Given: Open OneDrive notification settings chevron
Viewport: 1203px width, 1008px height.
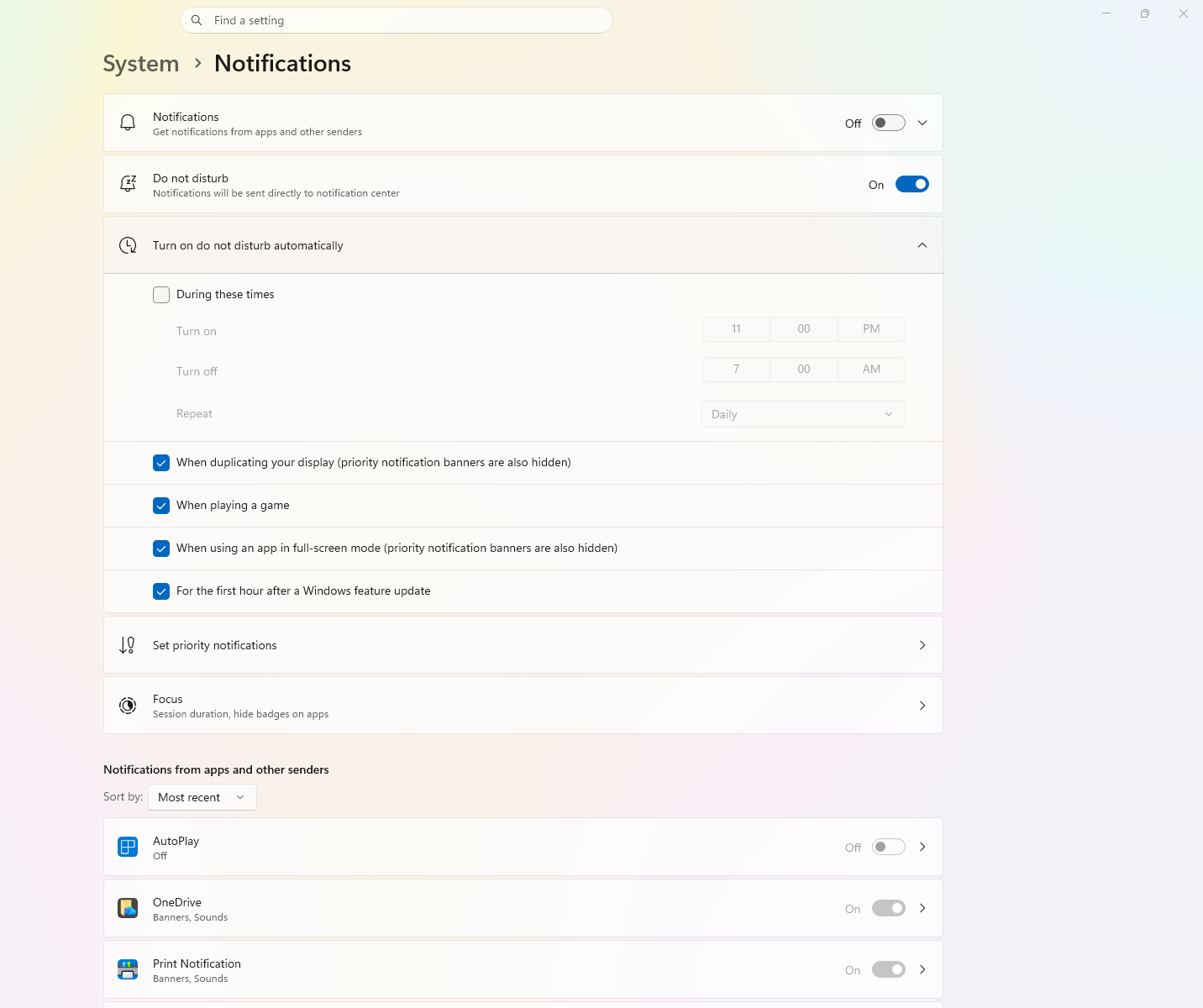Looking at the screenshot, I should point(922,908).
